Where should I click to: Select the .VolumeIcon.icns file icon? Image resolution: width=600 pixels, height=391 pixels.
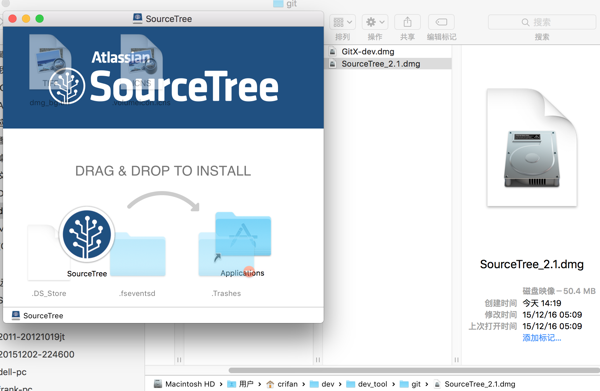pyautogui.click(x=142, y=62)
